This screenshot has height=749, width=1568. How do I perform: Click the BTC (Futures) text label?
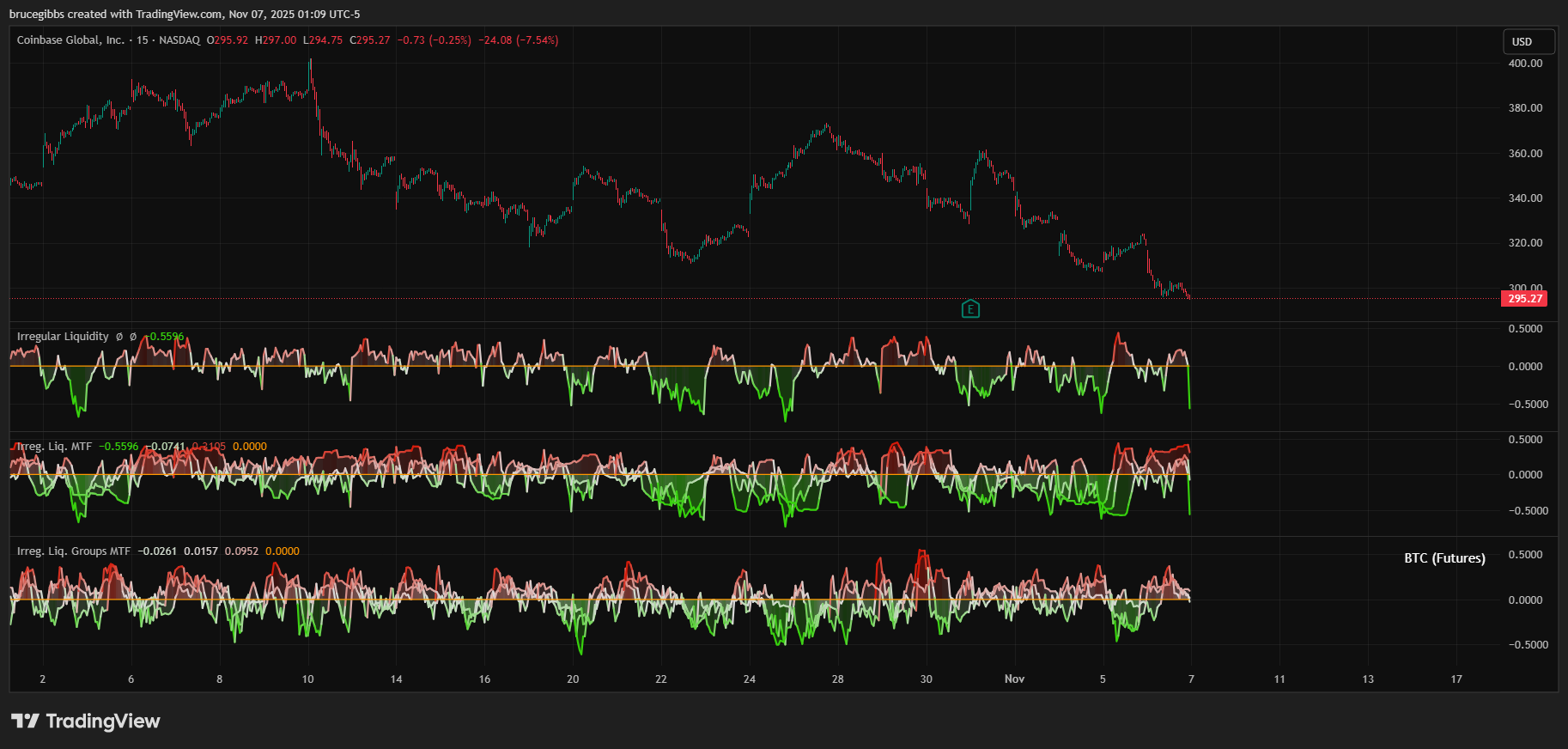[1444, 558]
